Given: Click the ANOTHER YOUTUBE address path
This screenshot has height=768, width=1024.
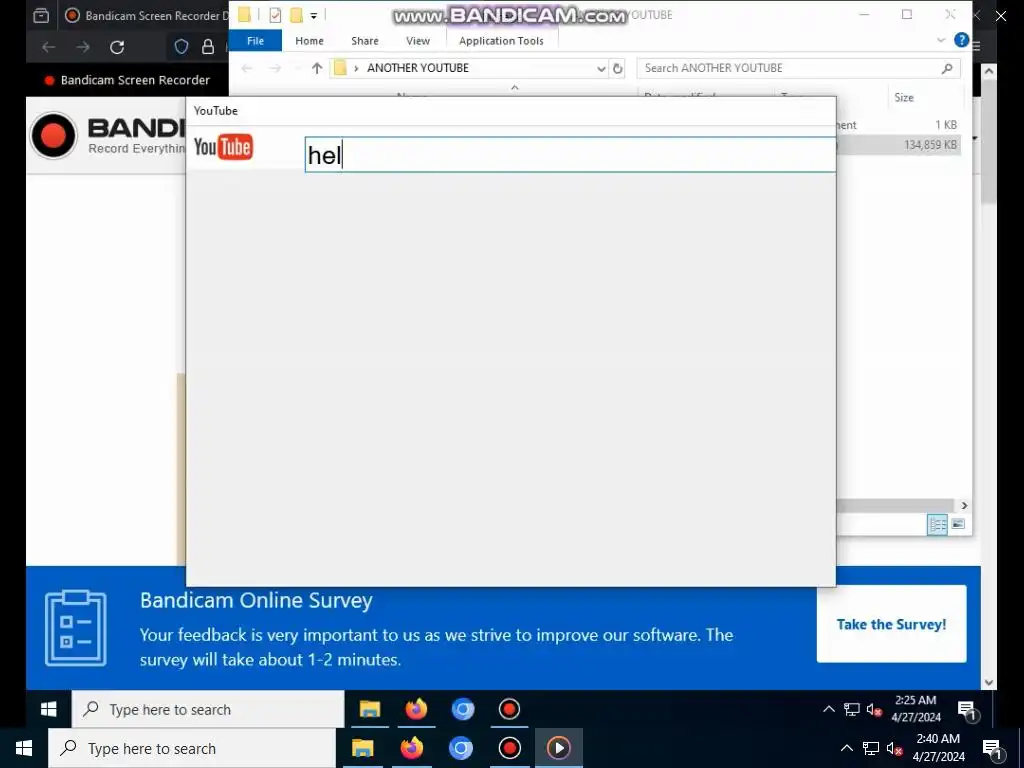Looking at the screenshot, I should click(x=418, y=68).
